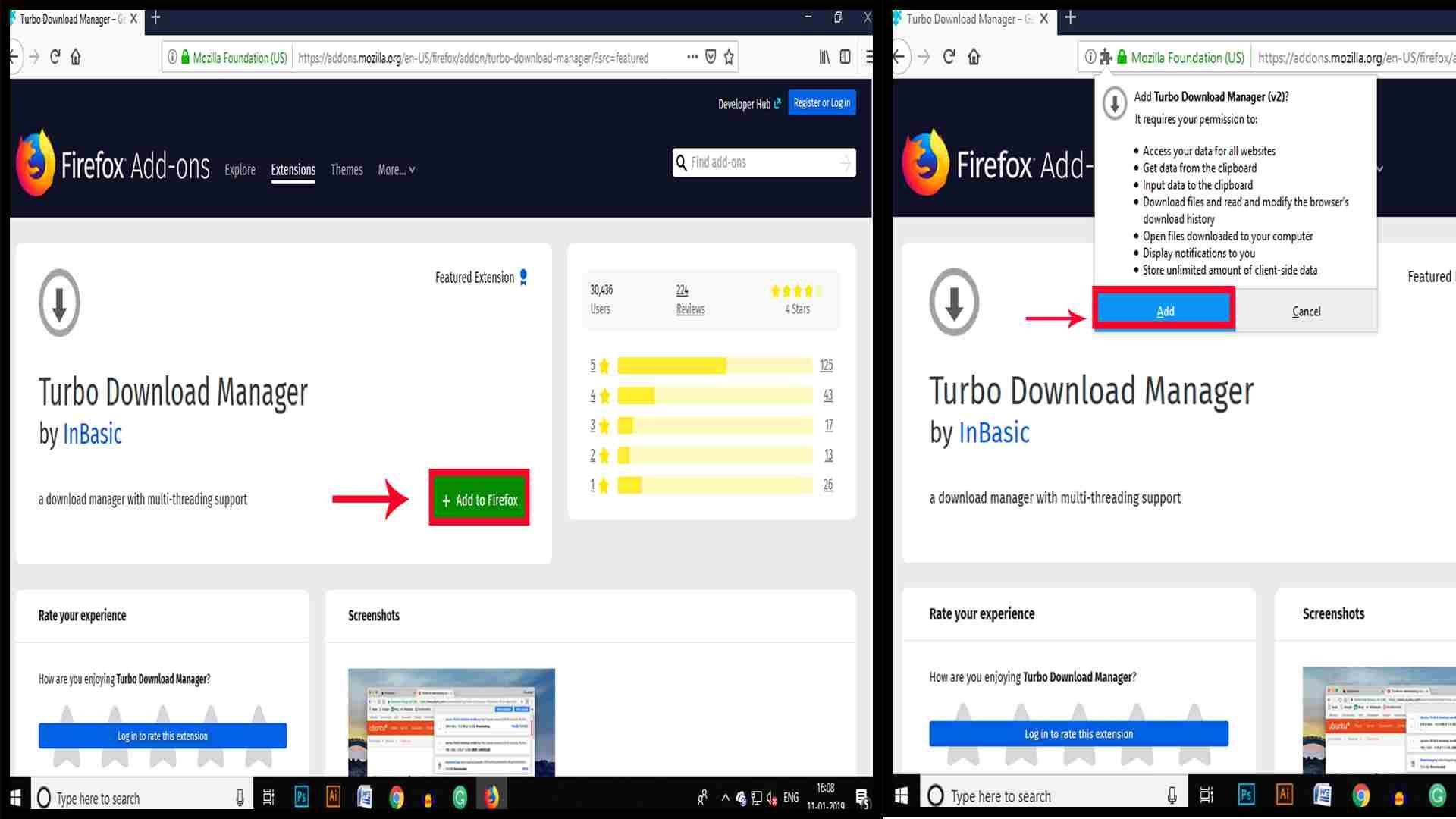This screenshot has width=1456, height=819.
Task: Click Add in the permission popup
Action: tap(1165, 311)
